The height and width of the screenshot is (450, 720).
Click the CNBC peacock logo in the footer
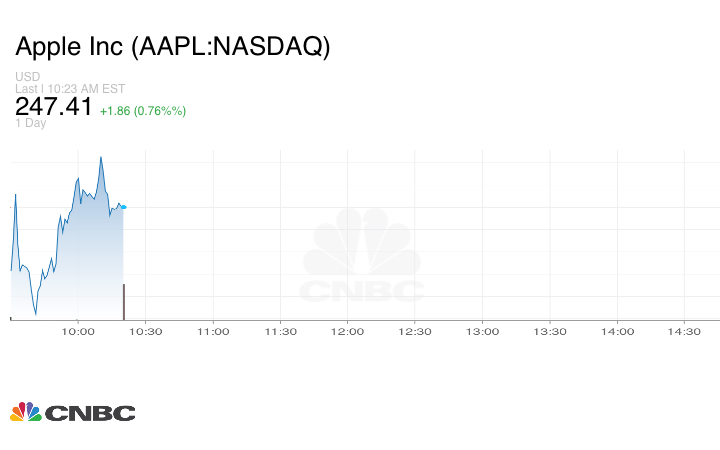click(72, 412)
